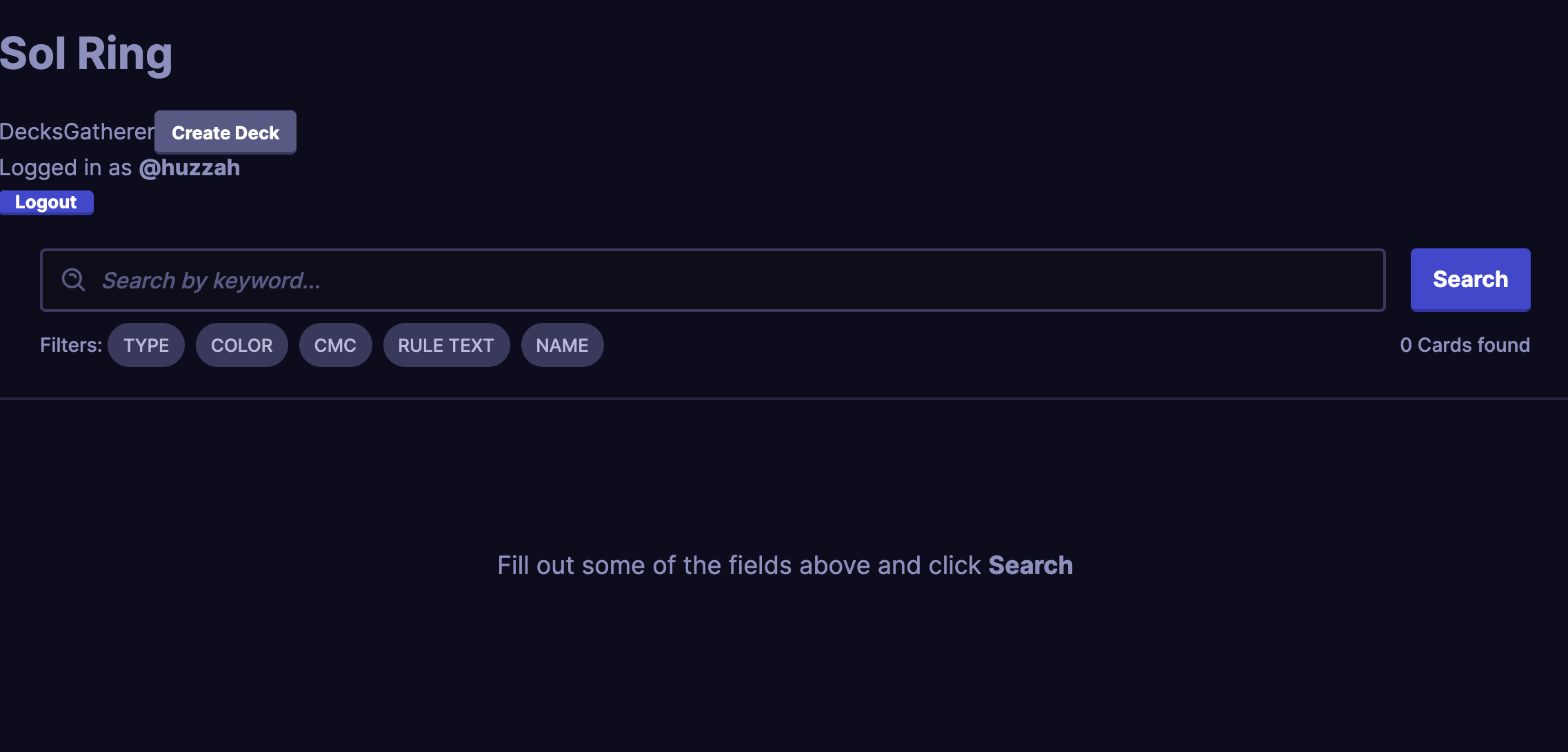Screen dimensions: 1568x752
Task: Click the RULE TEXT filter icon
Action: pos(446,345)
